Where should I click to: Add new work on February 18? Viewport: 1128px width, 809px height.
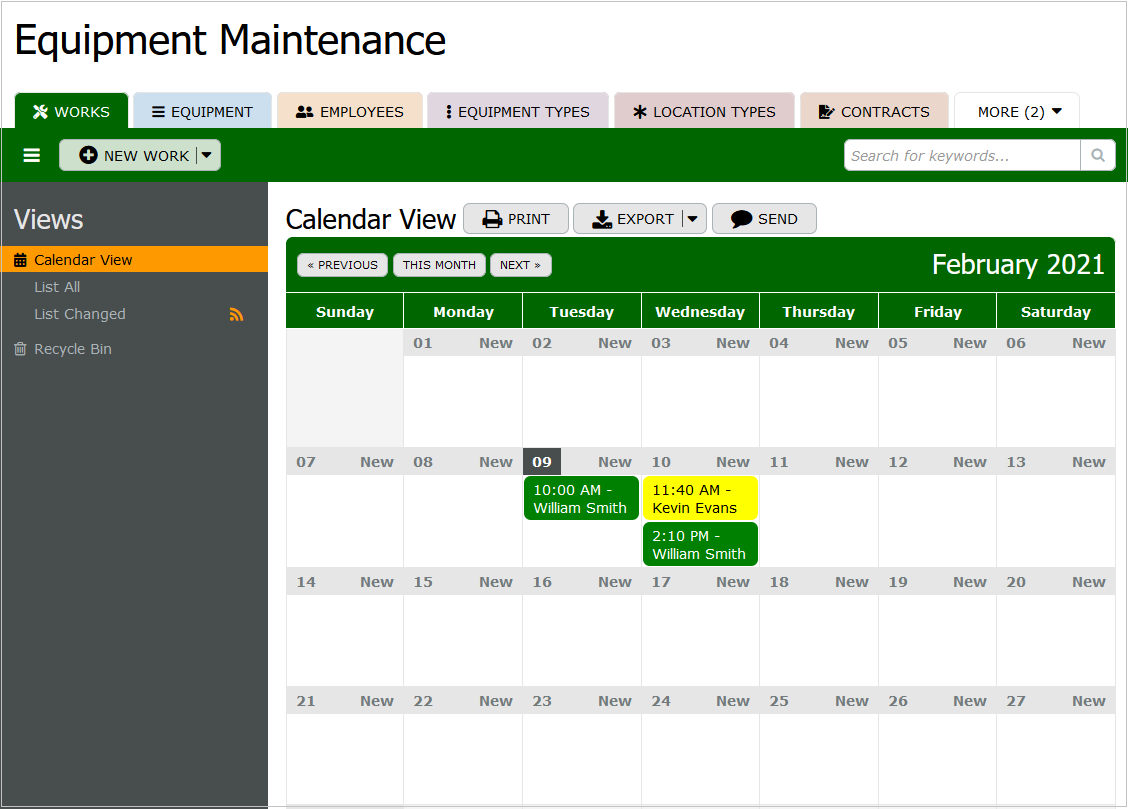(x=851, y=582)
